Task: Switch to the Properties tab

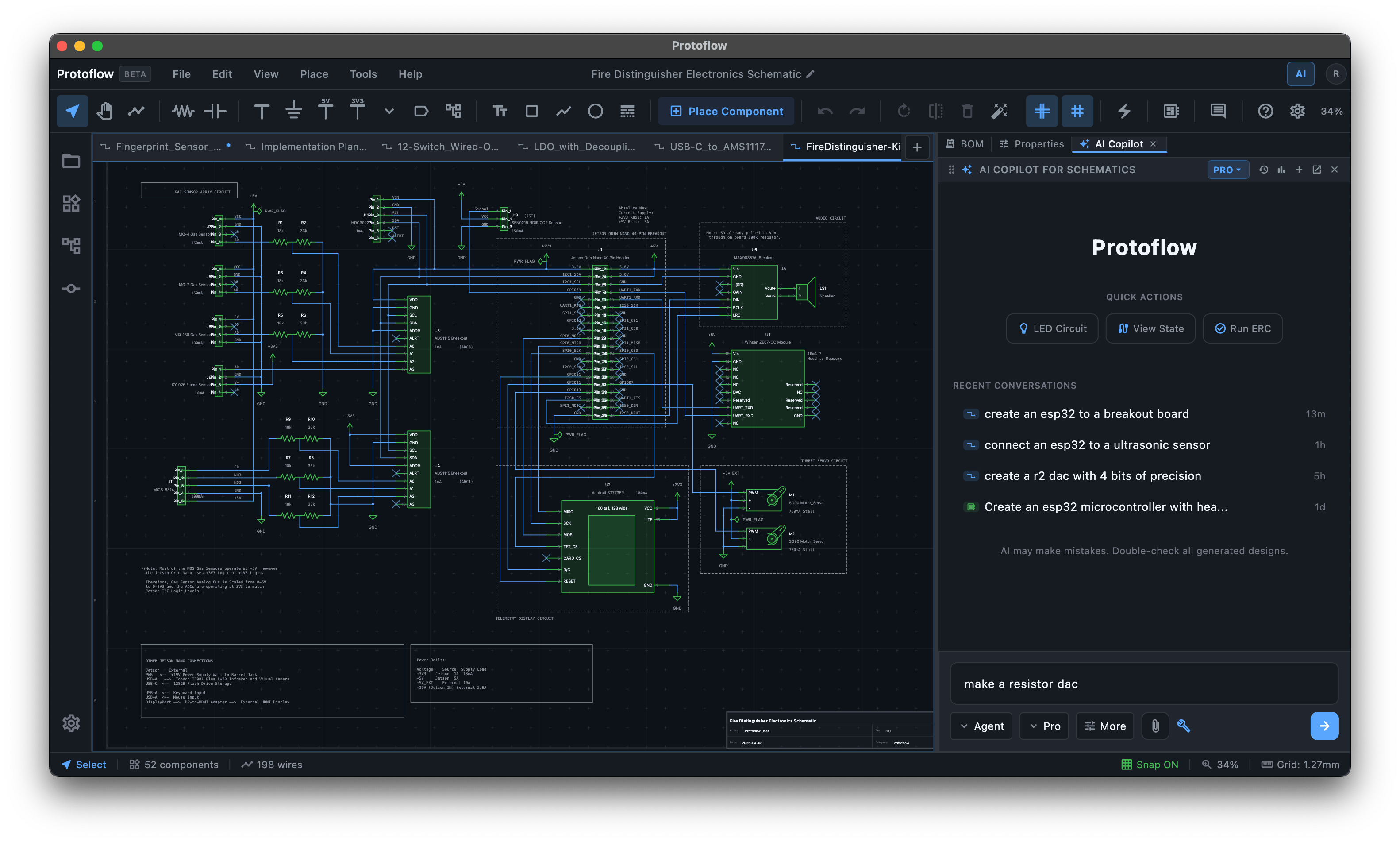Action: coord(1031,144)
